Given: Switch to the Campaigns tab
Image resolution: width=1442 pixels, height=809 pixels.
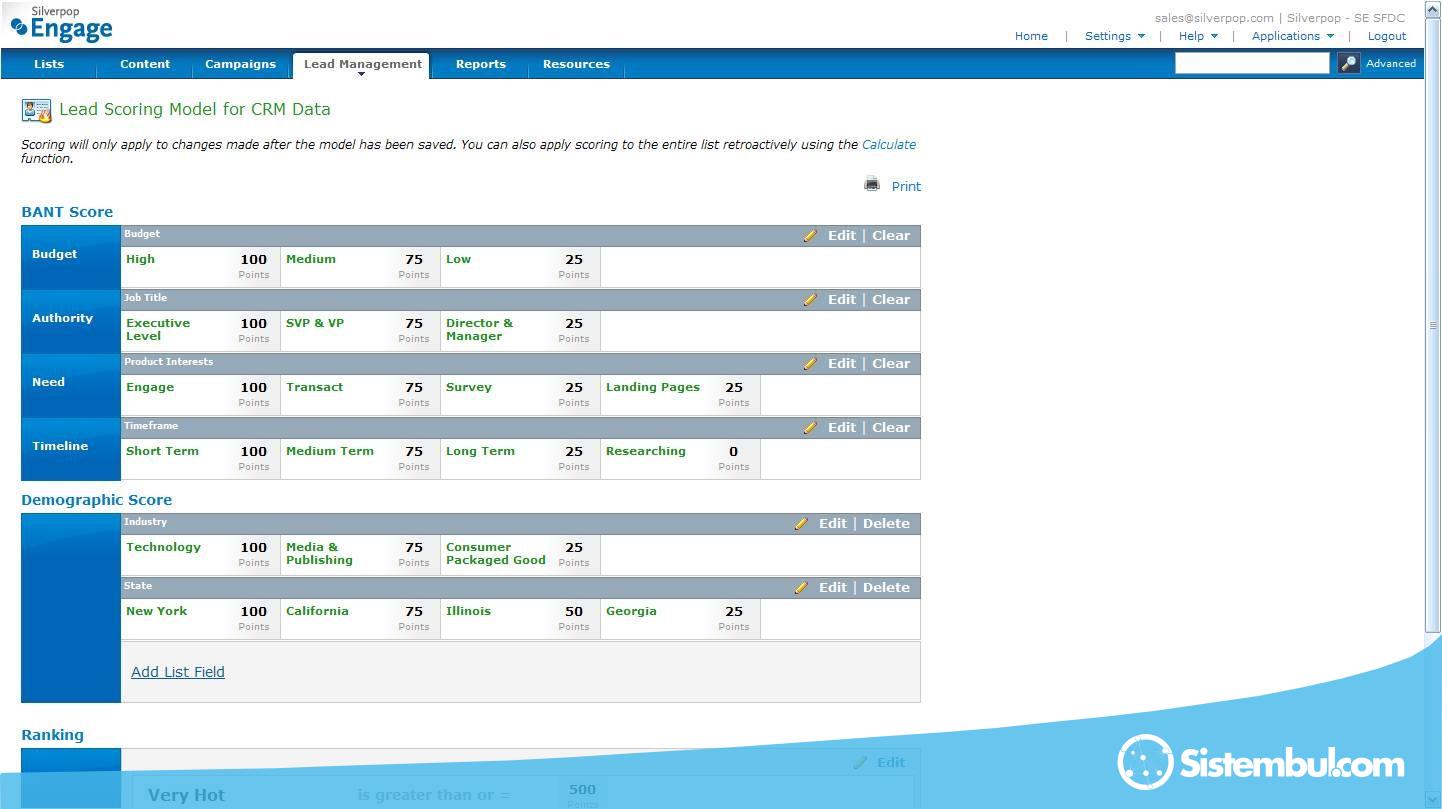Looking at the screenshot, I should pyautogui.click(x=240, y=64).
